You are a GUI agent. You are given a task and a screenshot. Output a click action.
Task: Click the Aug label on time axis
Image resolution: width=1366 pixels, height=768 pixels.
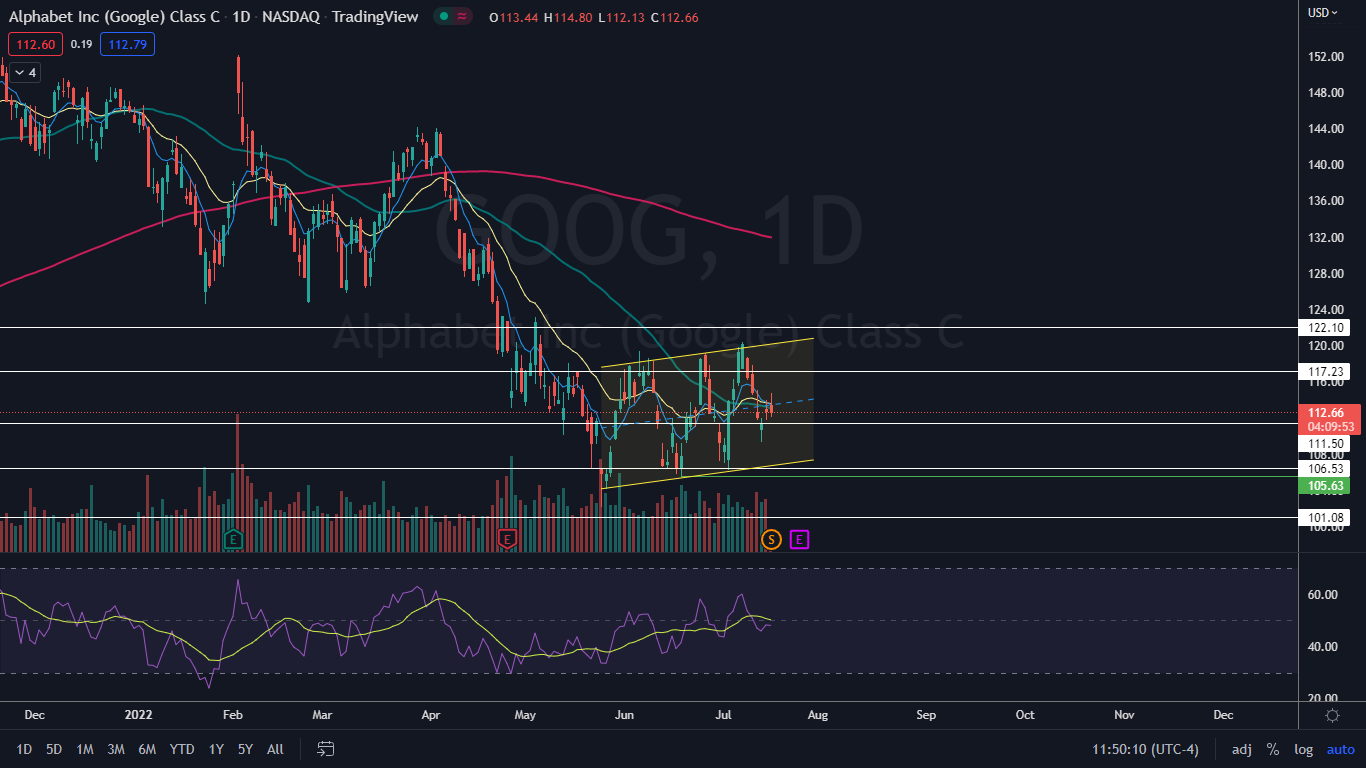tap(818, 716)
